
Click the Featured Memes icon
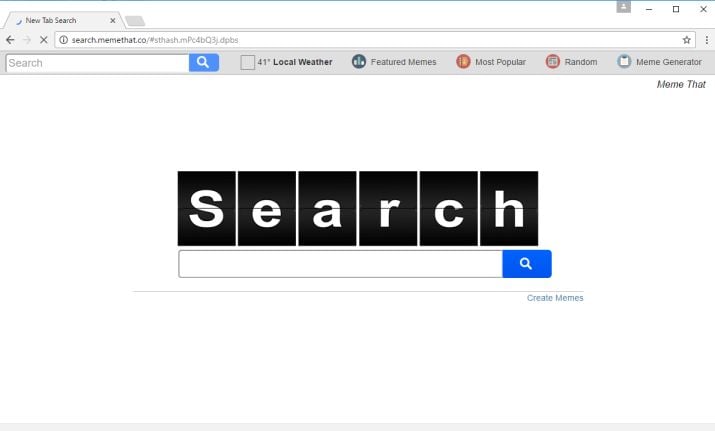(x=359, y=62)
